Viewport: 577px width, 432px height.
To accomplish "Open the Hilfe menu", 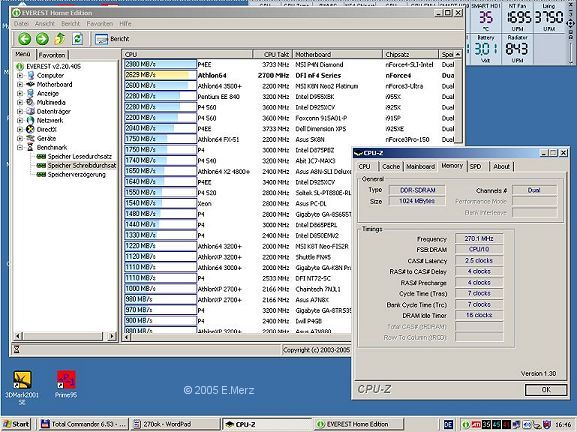I will pos(125,24).
